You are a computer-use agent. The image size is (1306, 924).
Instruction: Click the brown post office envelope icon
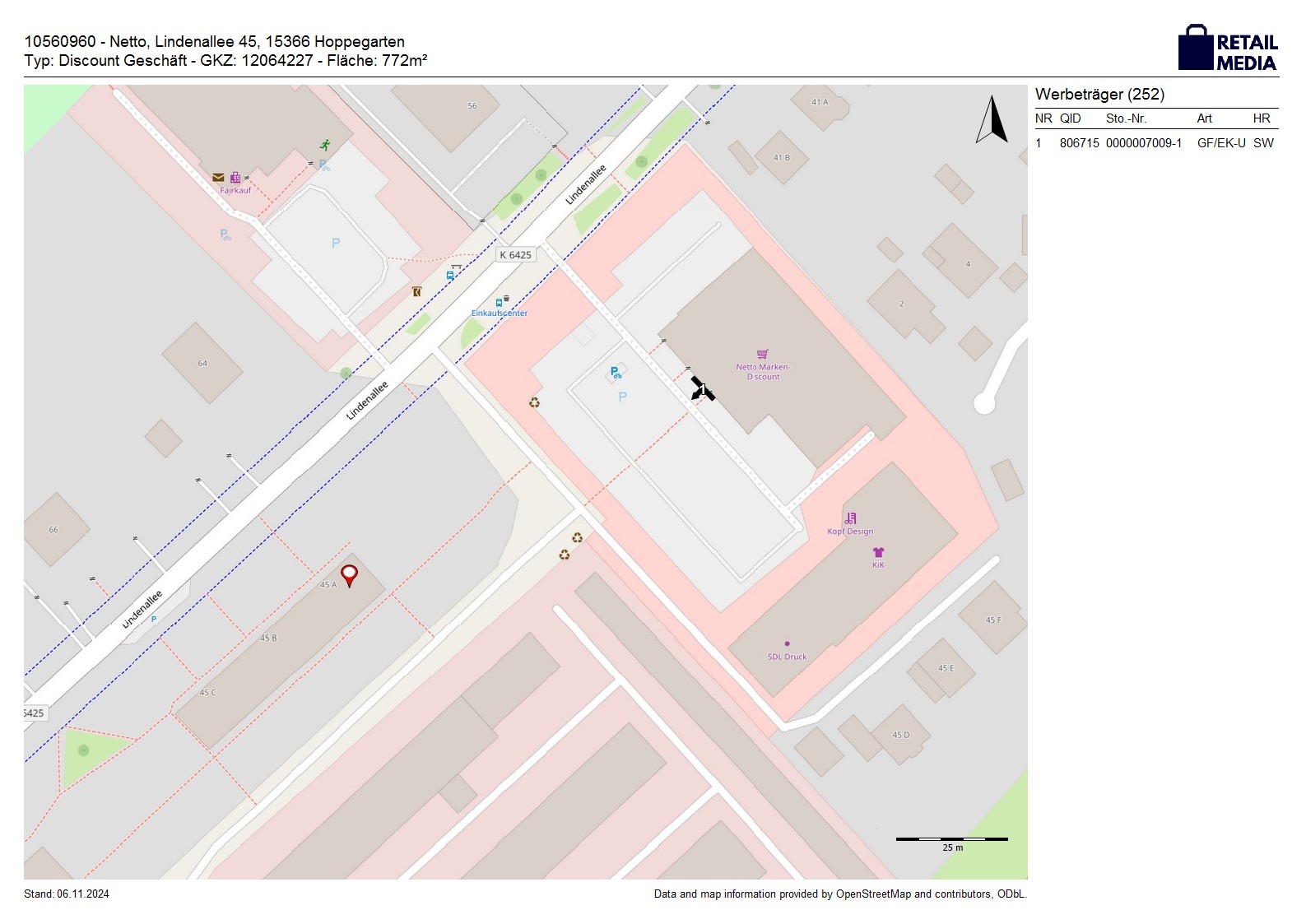point(218,177)
